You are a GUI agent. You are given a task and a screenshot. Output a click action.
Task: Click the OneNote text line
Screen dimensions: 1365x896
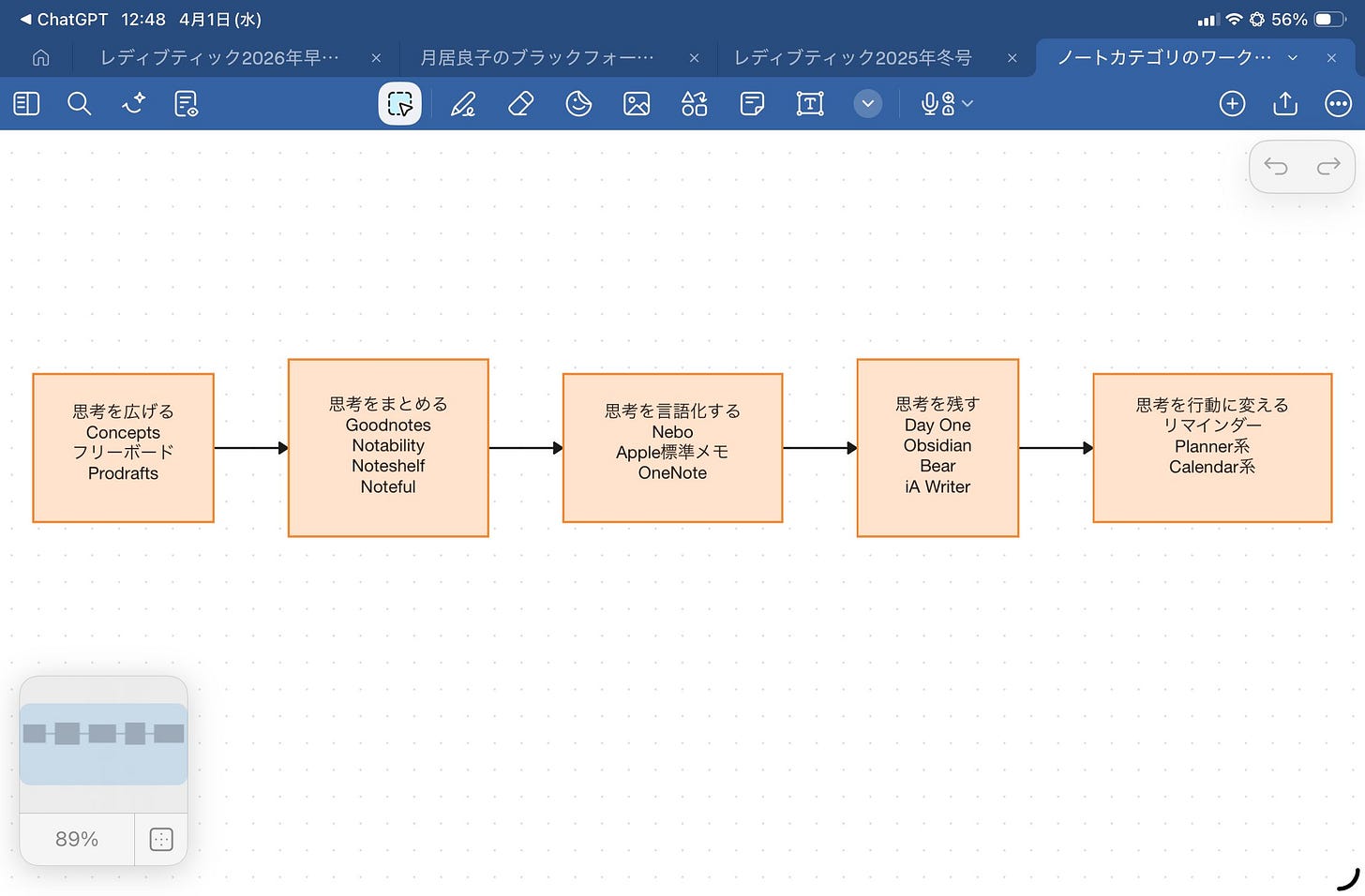tap(672, 473)
